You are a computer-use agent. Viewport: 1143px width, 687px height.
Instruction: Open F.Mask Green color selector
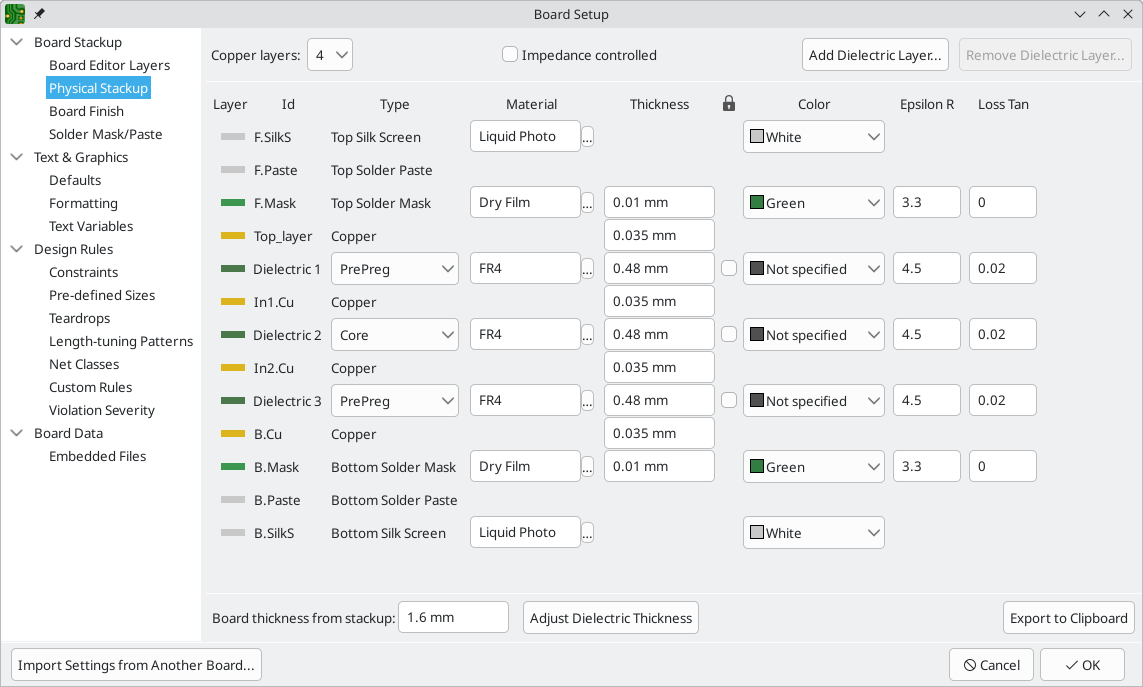813,203
